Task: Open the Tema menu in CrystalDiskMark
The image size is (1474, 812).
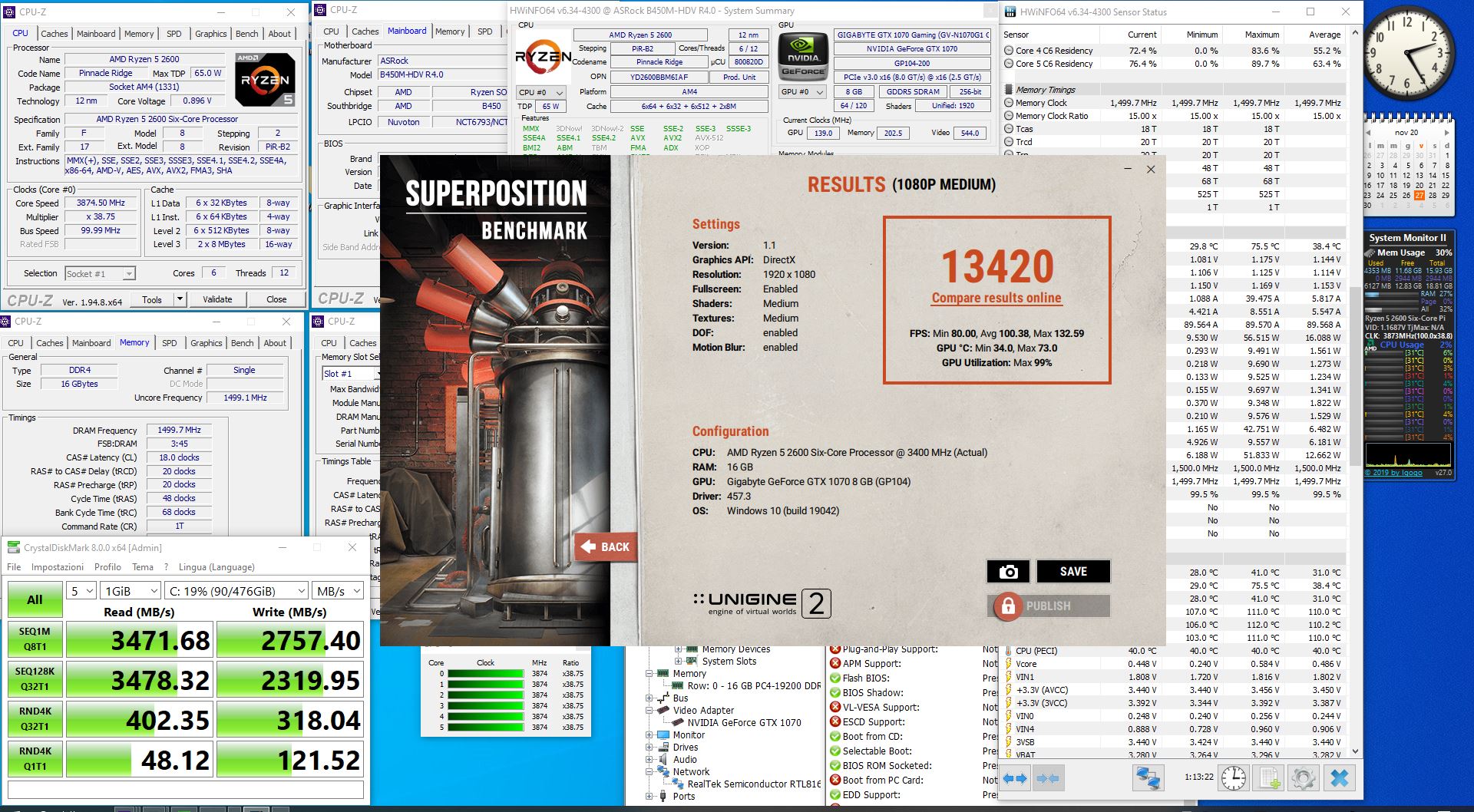Action: click(143, 567)
